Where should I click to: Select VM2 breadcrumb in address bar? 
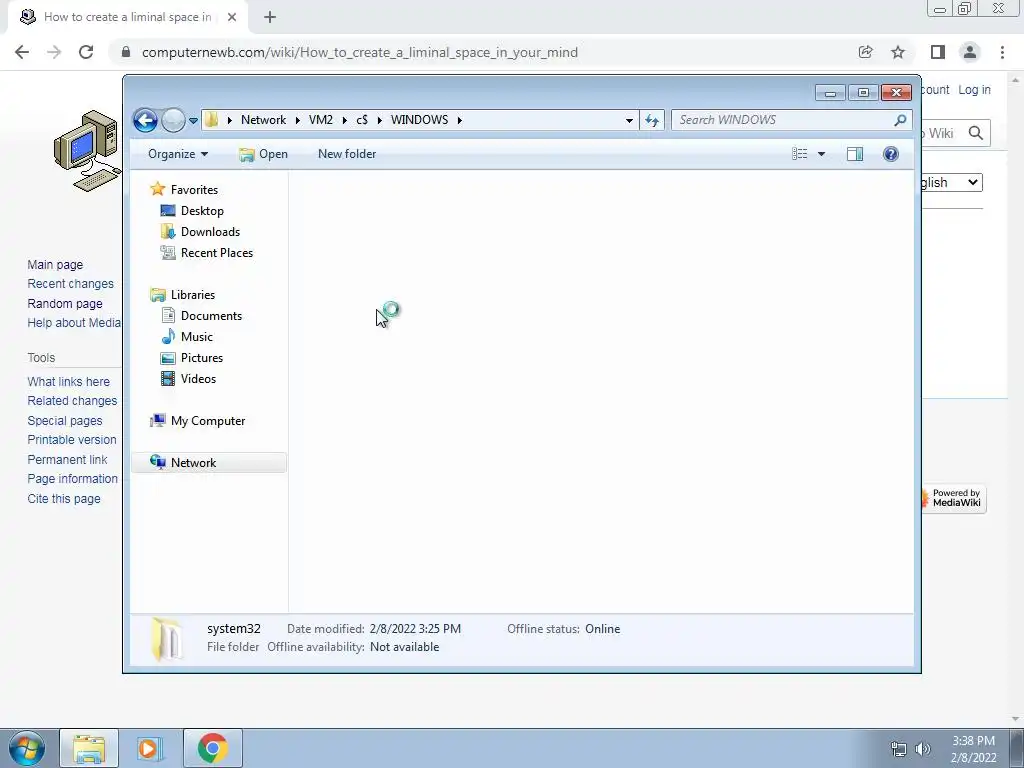pos(321,120)
